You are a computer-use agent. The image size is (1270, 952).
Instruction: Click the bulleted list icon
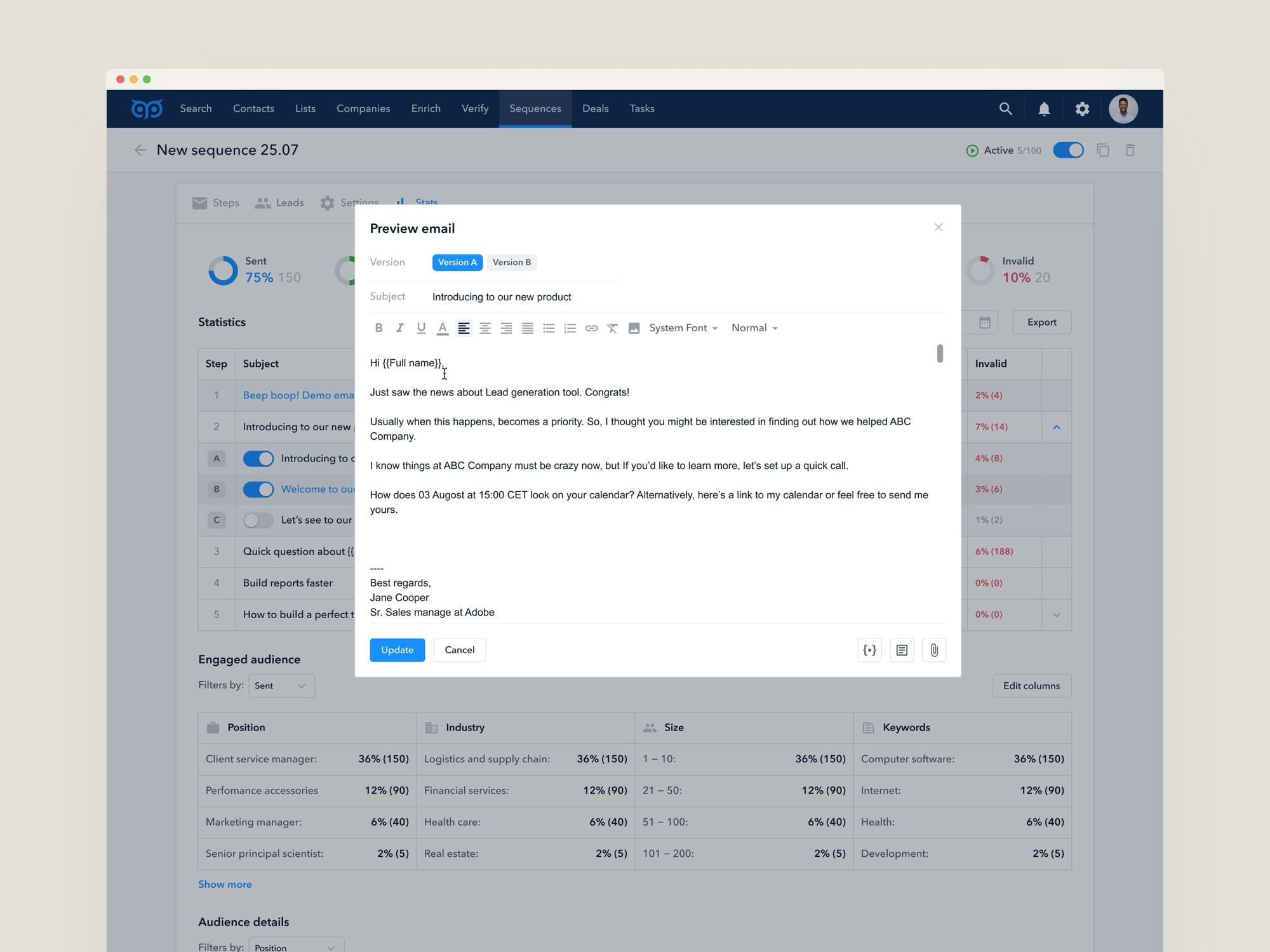549,328
